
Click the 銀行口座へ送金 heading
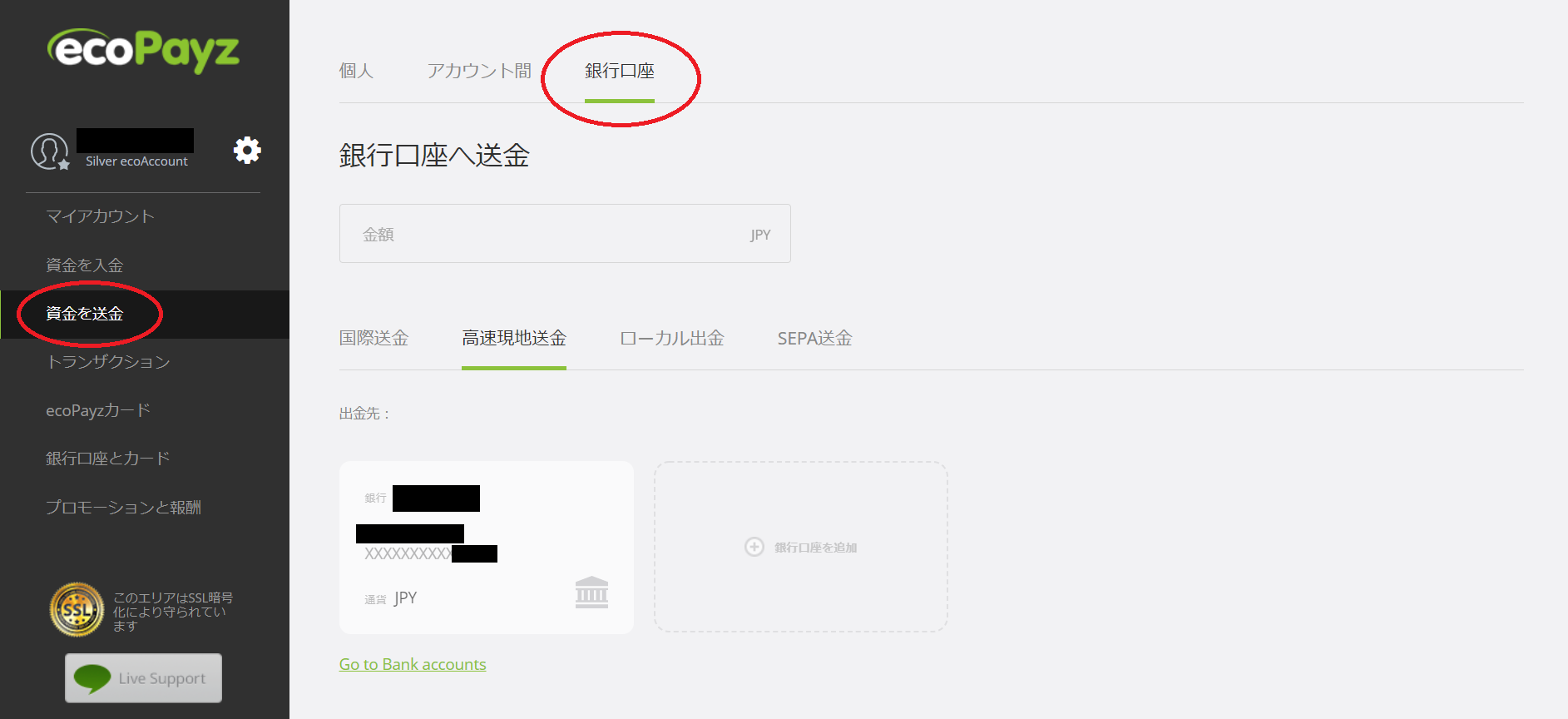434,156
